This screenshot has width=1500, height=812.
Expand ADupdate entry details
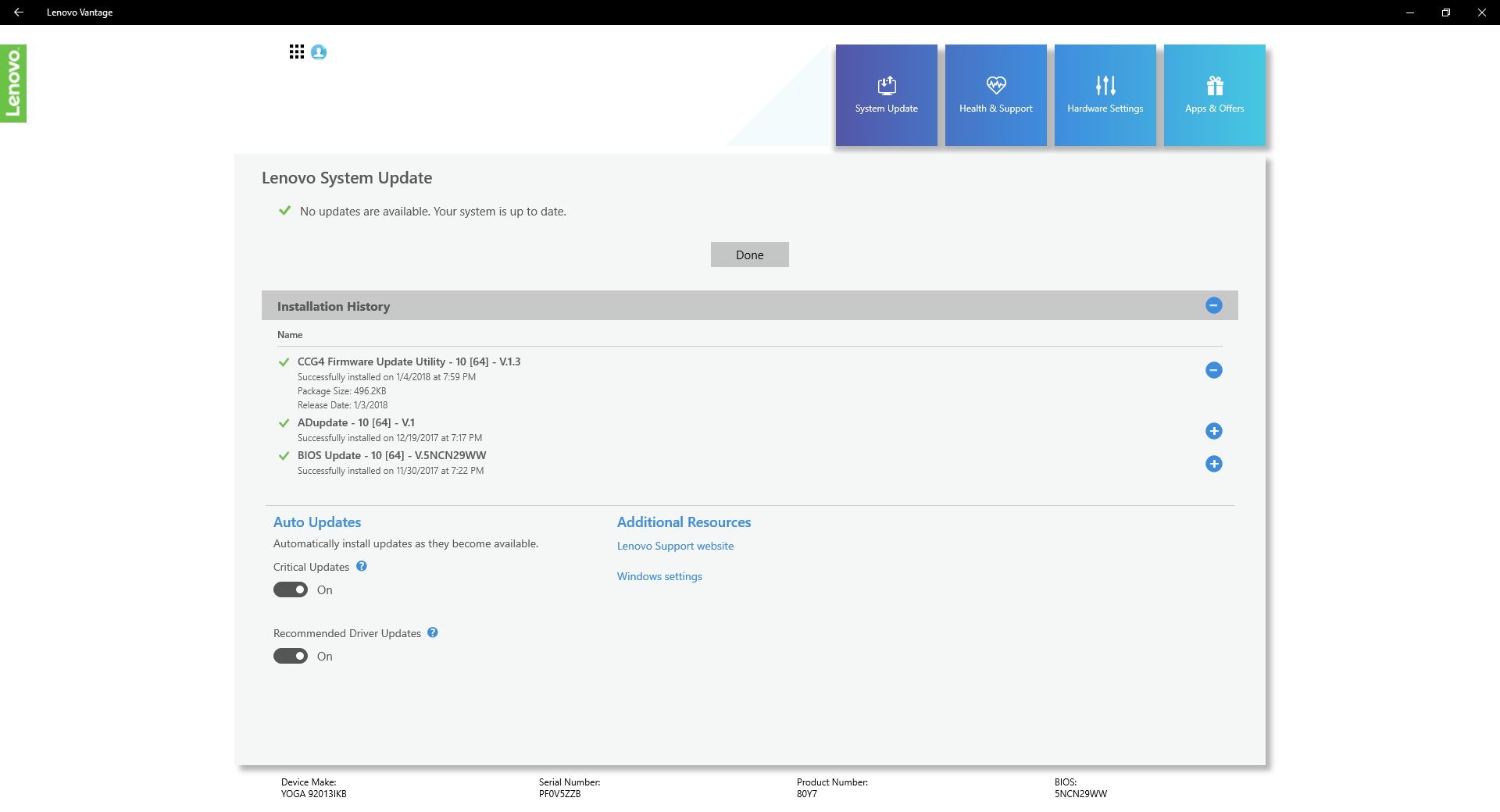[x=1214, y=430]
